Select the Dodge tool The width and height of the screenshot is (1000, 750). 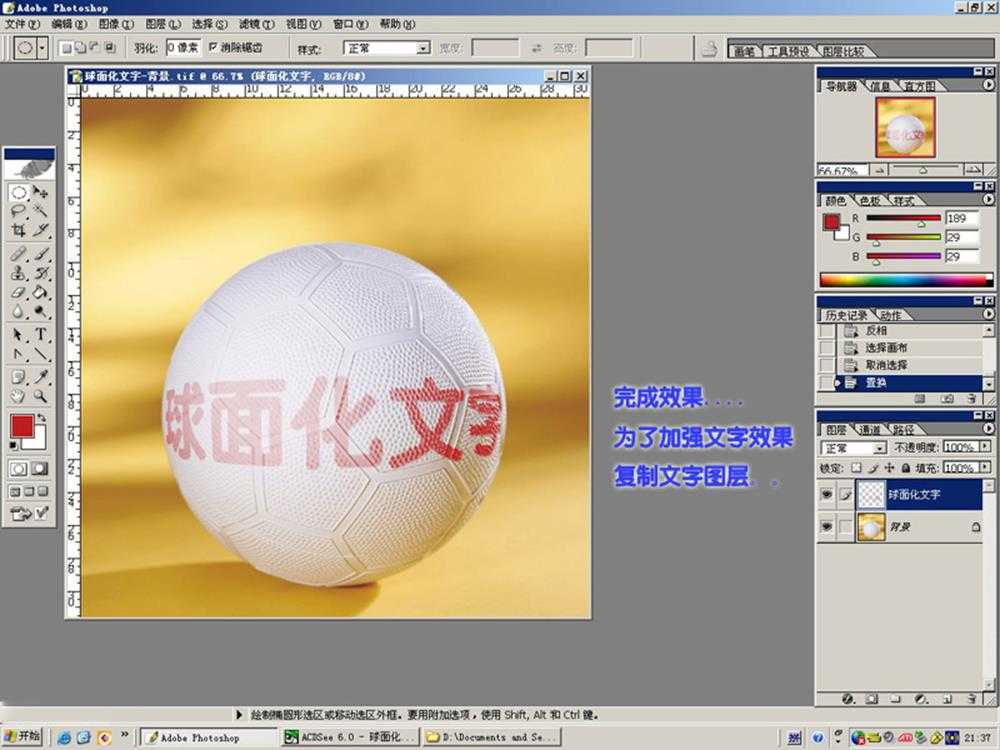(x=40, y=311)
